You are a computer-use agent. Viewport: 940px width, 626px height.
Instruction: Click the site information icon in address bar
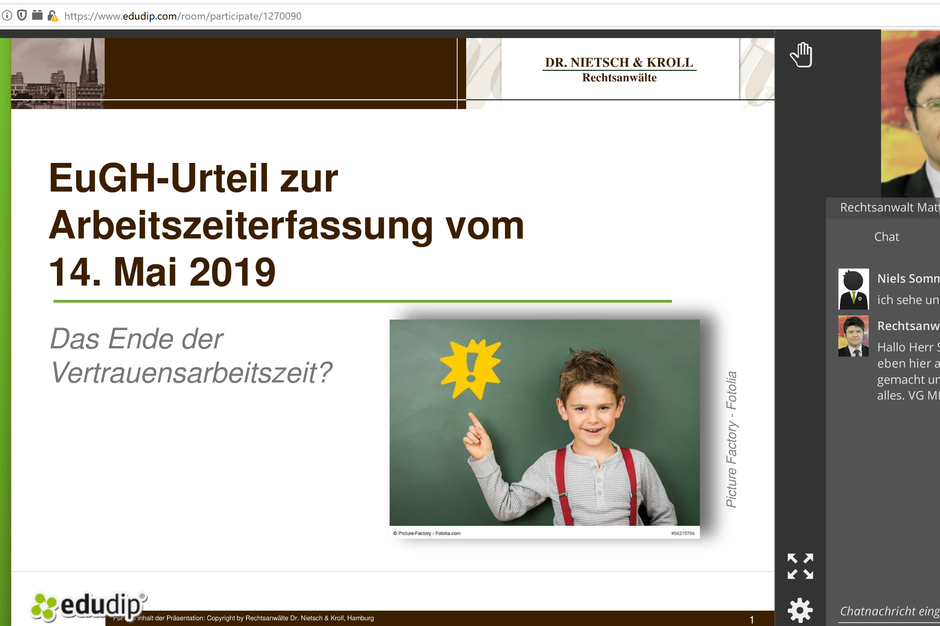click(7, 16)
